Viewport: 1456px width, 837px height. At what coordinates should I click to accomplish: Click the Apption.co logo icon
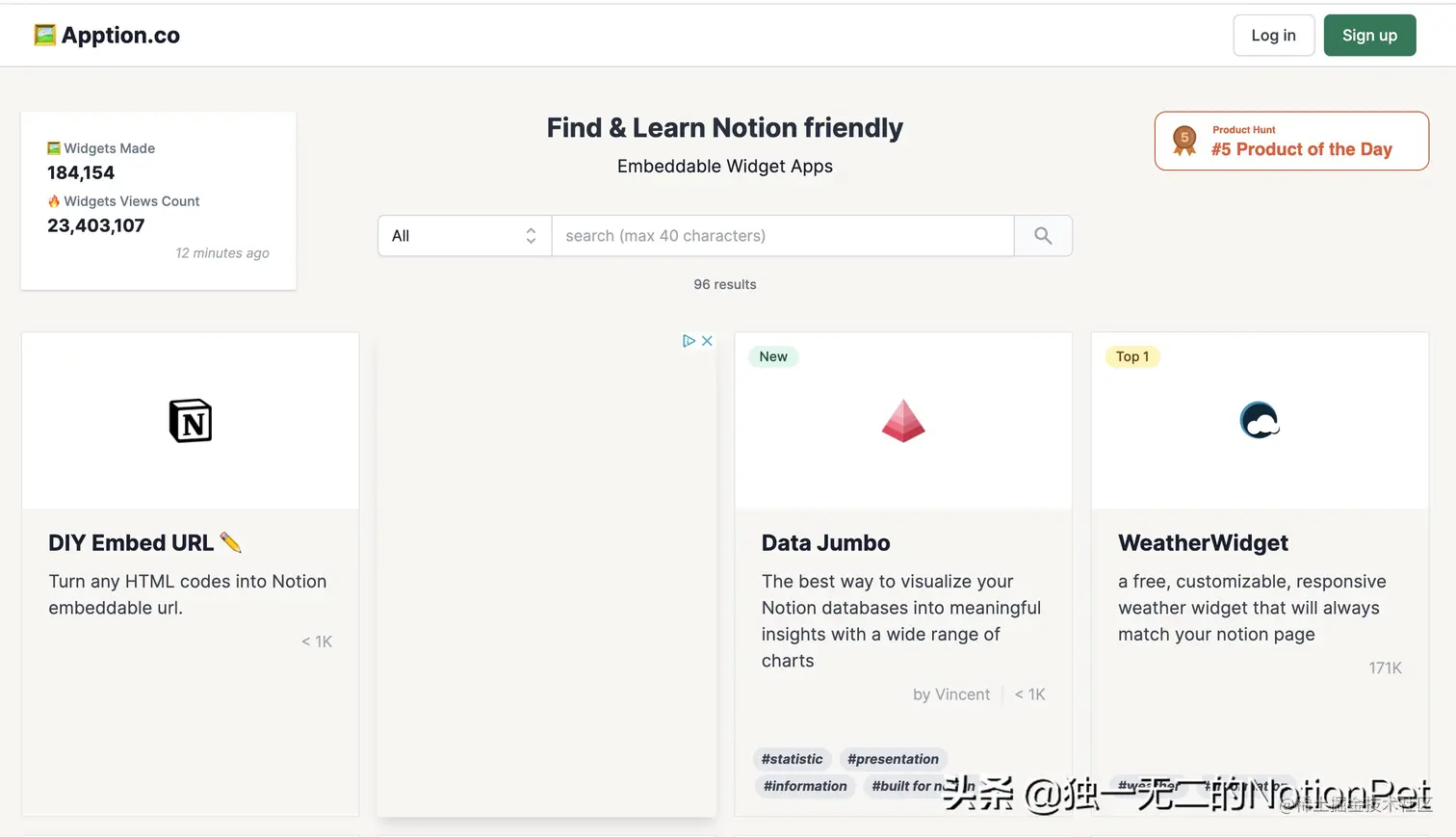click(x=44, y=34)
